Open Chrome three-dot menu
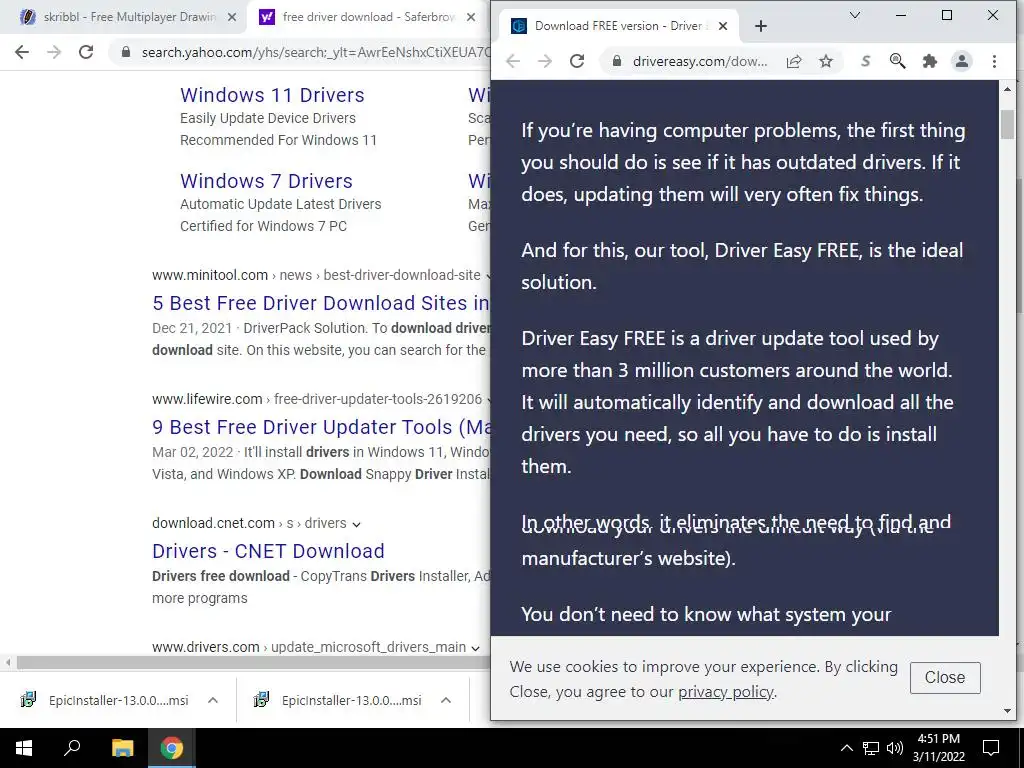 (x=994, y=61)
